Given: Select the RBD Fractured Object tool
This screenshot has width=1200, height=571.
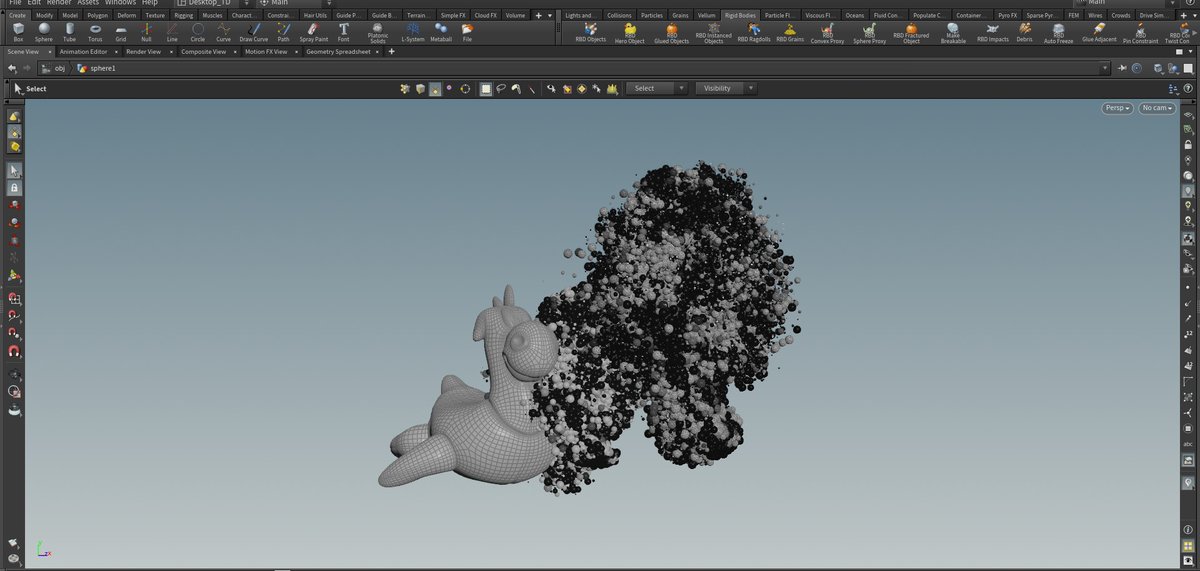Looking at the screenshot, I should (911, 34).
